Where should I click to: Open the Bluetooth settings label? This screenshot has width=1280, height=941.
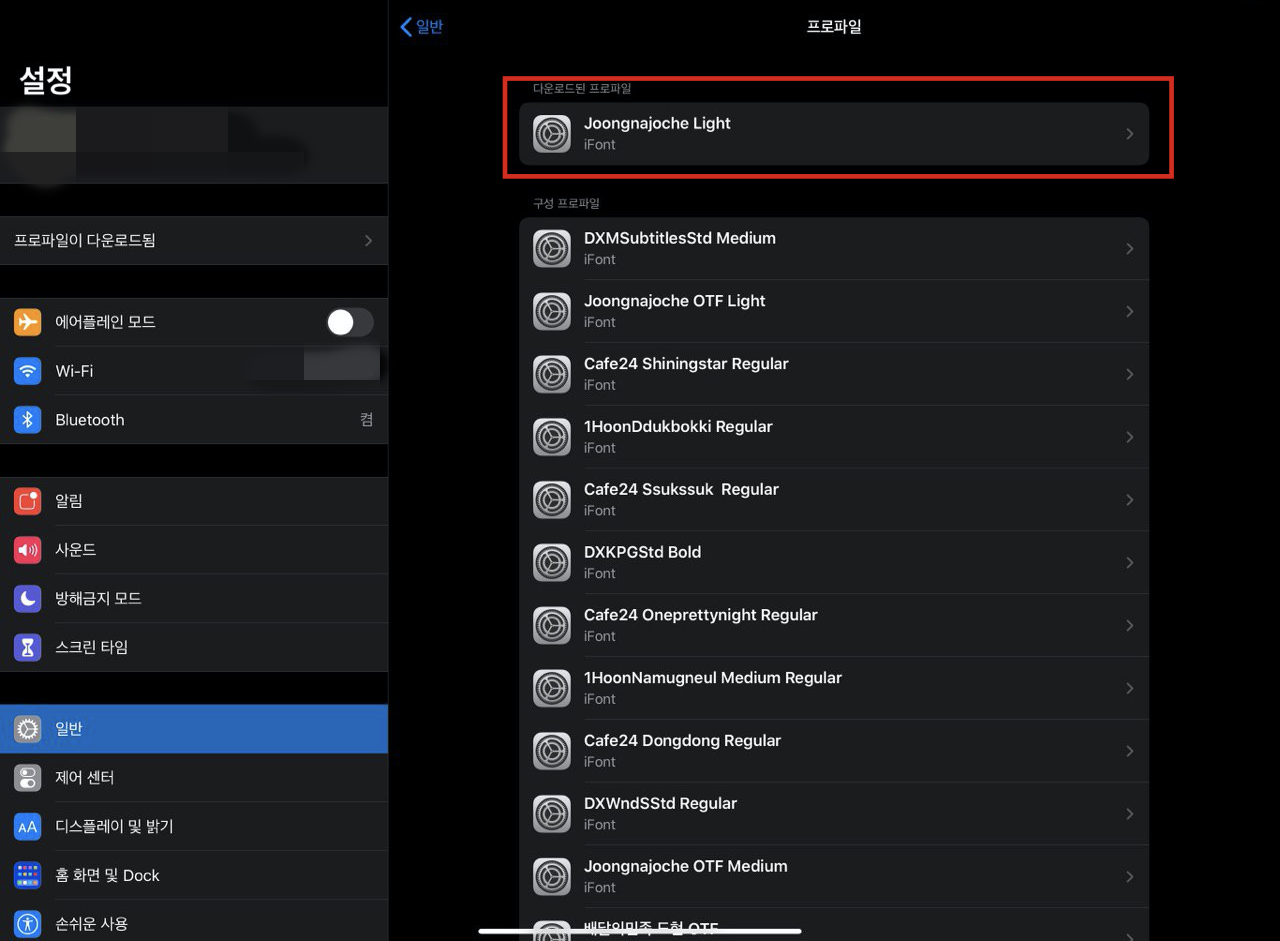(x=90, y=420)
